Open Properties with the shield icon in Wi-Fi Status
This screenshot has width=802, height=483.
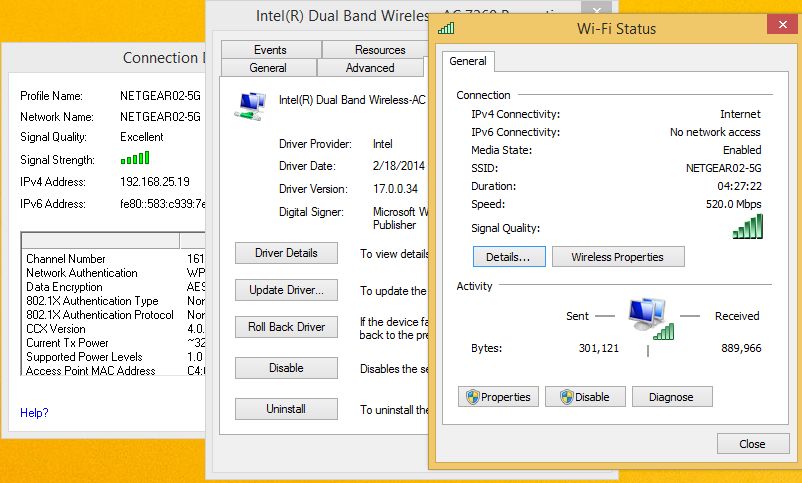pyautogui.click(x=498, y=397)
